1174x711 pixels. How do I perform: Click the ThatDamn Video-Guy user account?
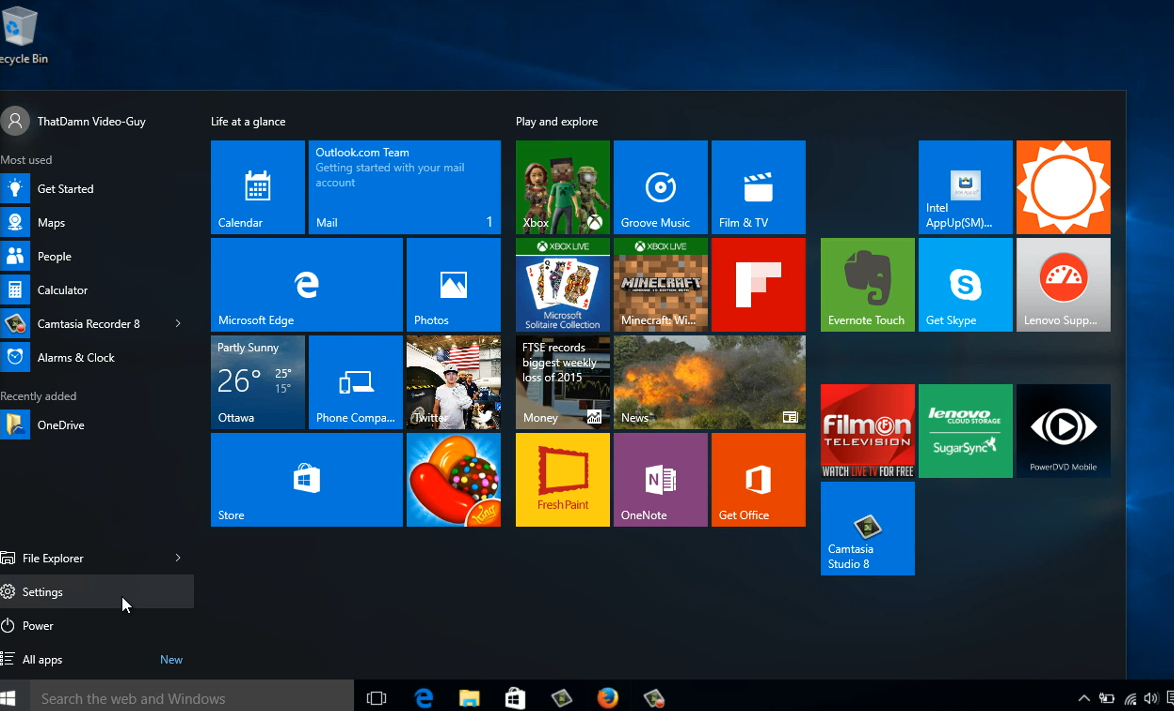[x=90, y=122]
